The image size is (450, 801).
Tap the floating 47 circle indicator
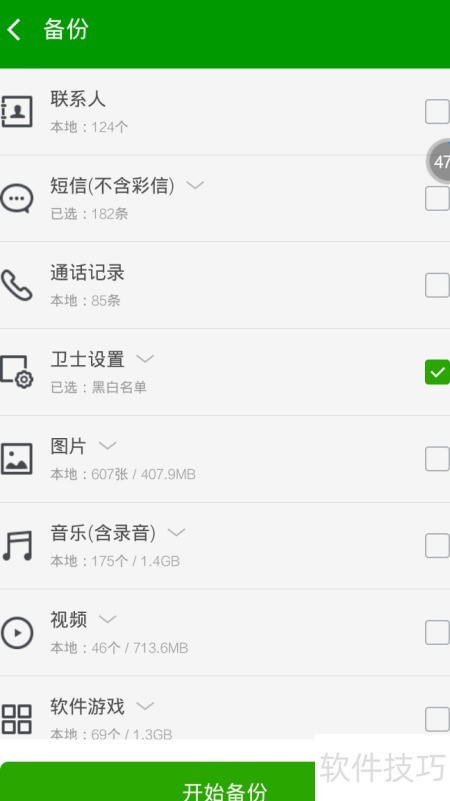coord(439,161)
